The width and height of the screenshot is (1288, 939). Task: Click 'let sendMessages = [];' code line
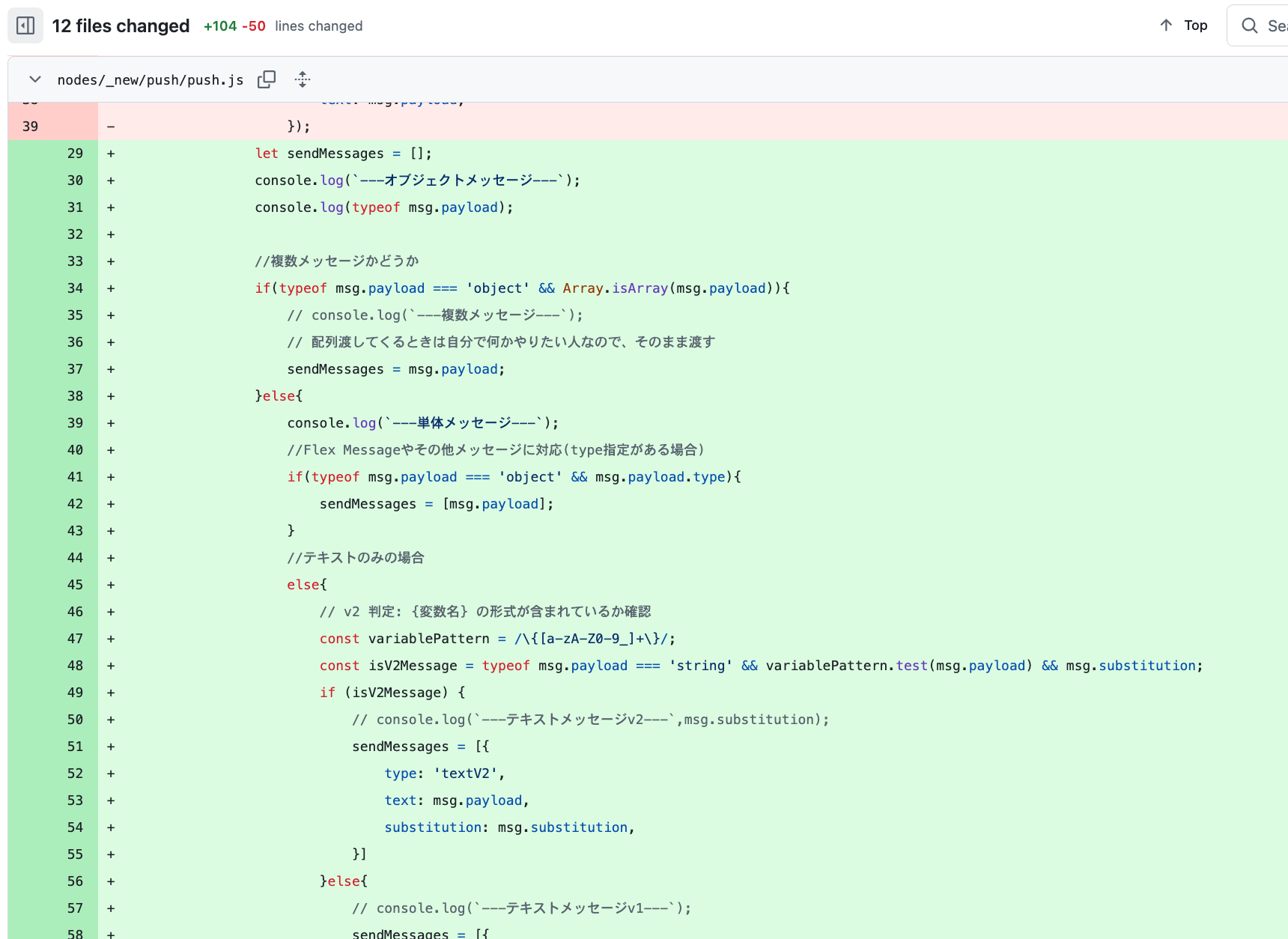343,154
